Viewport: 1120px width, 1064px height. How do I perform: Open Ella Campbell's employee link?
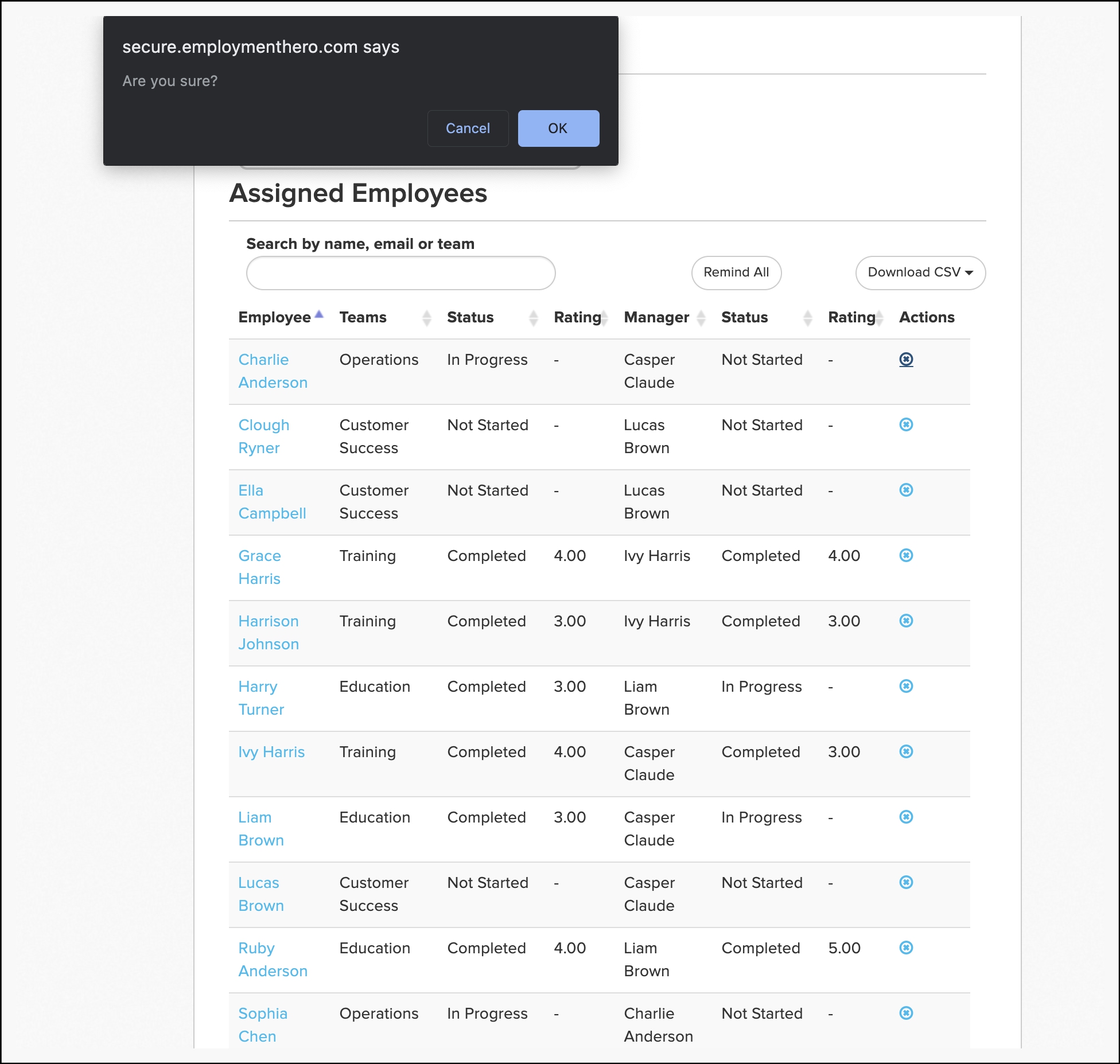pos(272,502)
